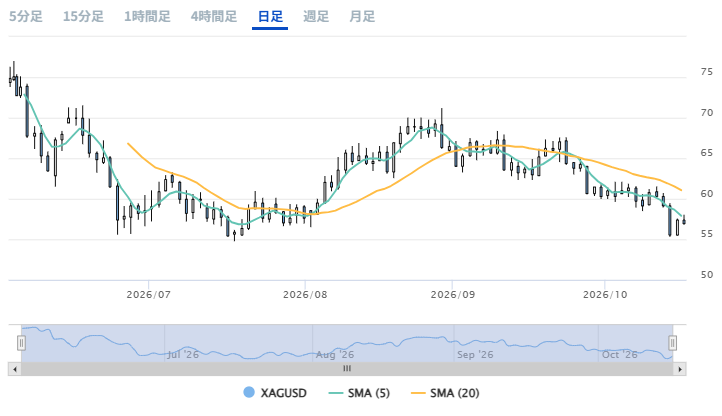Screen dimensions: 722x416
Task: Toggle XAGUSD series in legend
Action: pos(275,393)
